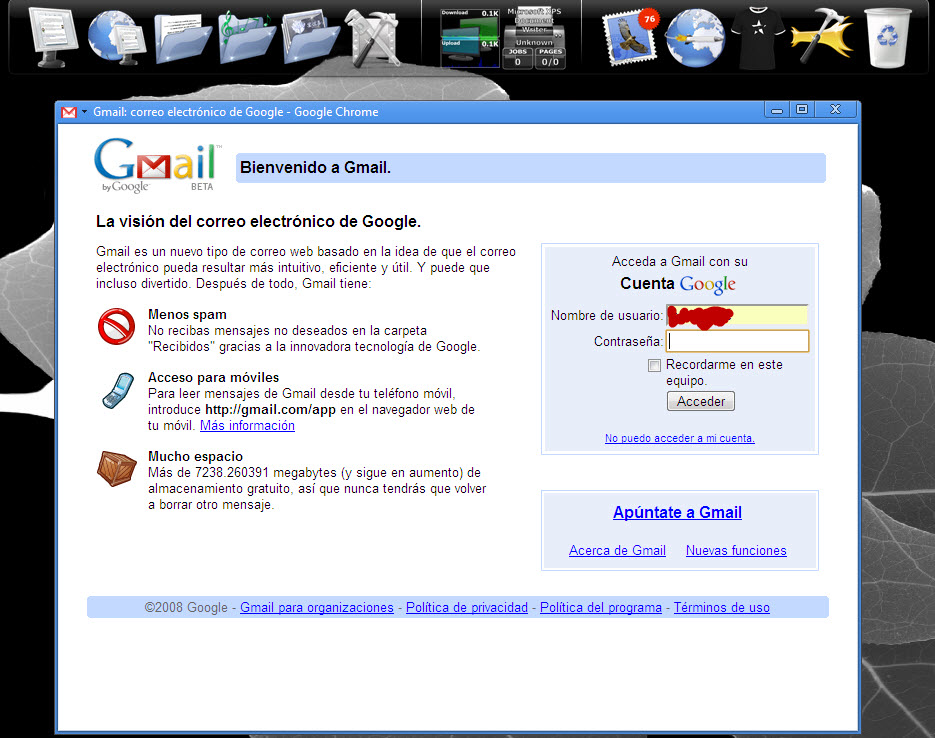Click the http://gmail.com/app bold text
The height and width of the screenshot is (738, 935).
pos(270,410)
